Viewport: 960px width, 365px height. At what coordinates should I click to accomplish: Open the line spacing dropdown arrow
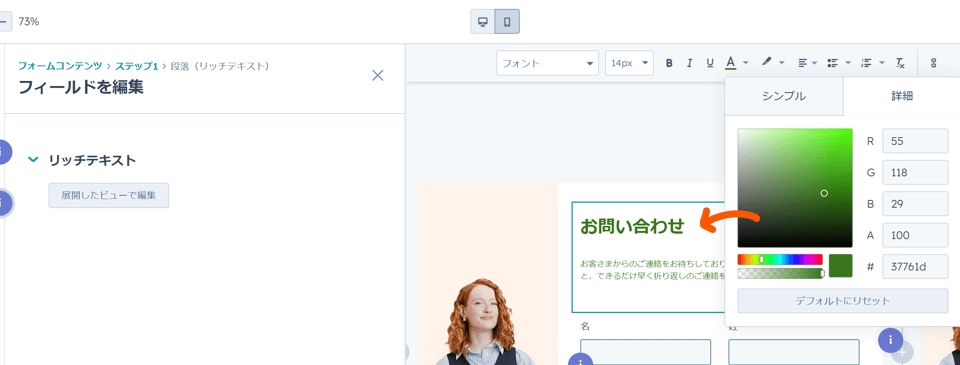coord(882,63)
